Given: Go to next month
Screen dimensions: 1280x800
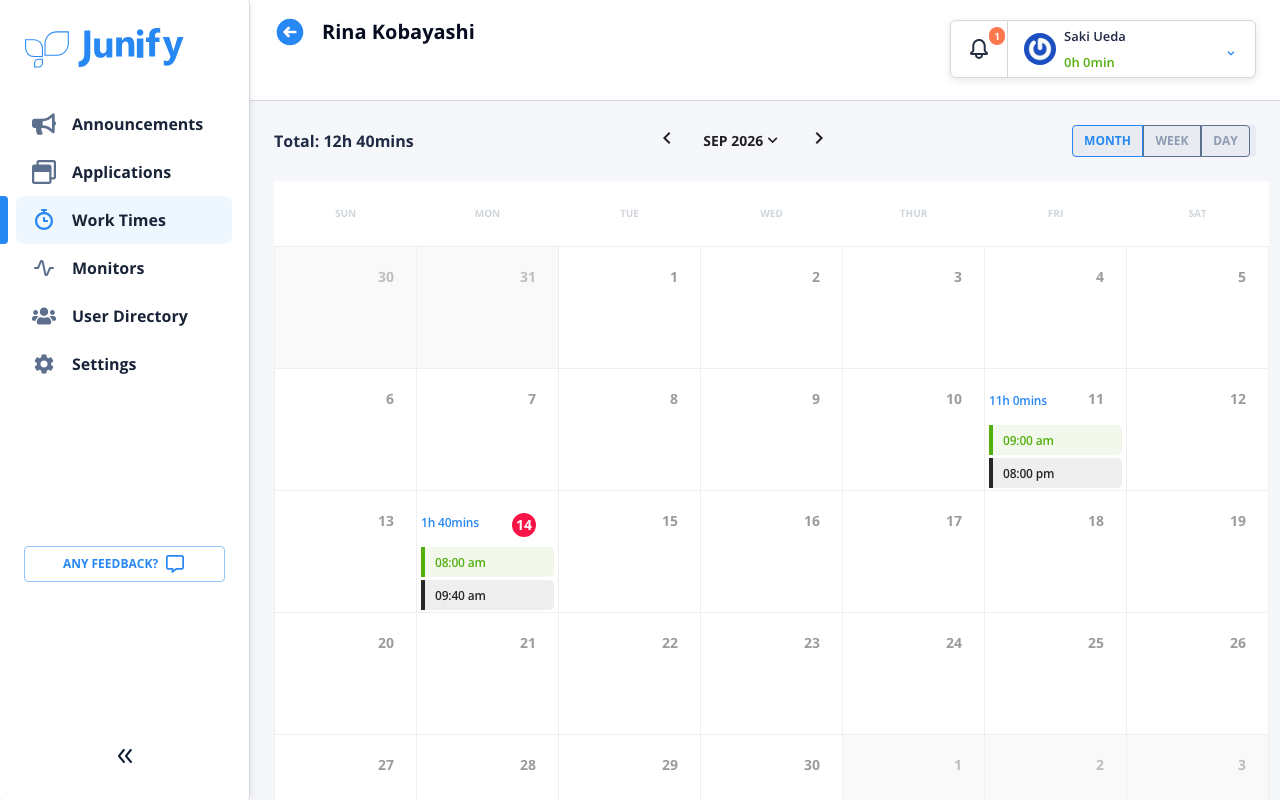Looking at the screenshot, I should [819, 138].
